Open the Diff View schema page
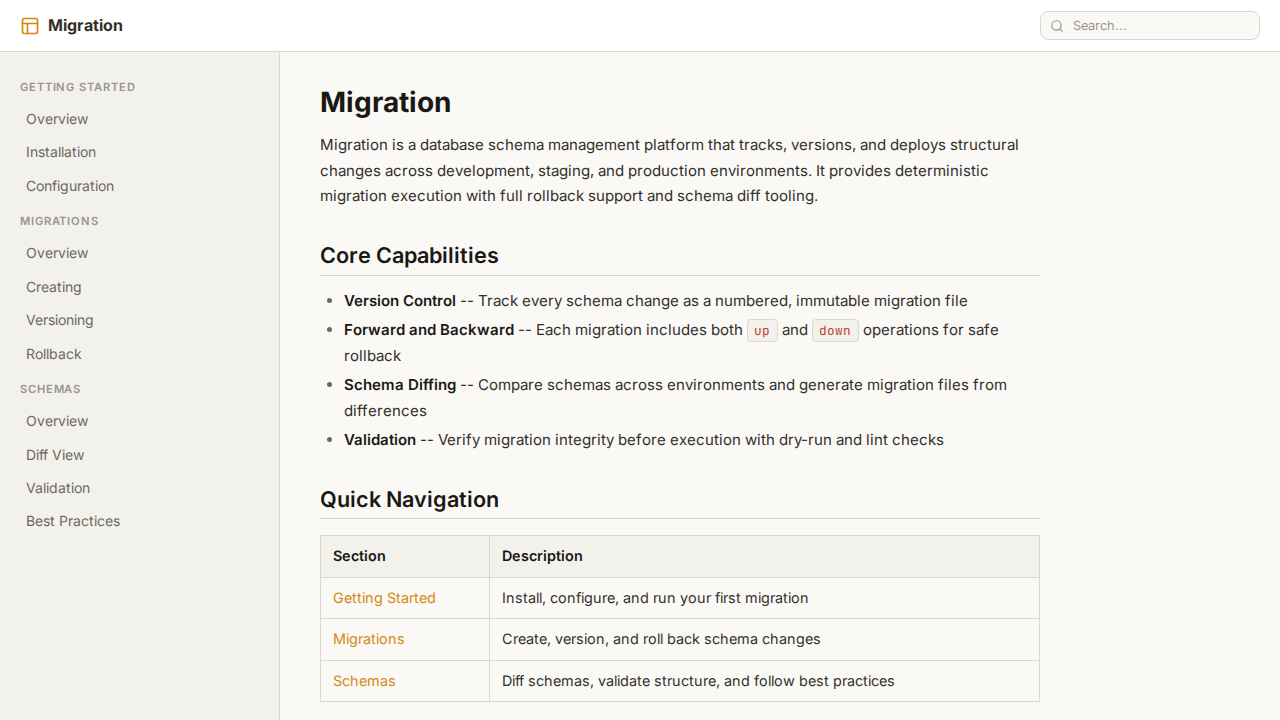The height and width of the screenshot is (720, 1280). tap(55, 455)
